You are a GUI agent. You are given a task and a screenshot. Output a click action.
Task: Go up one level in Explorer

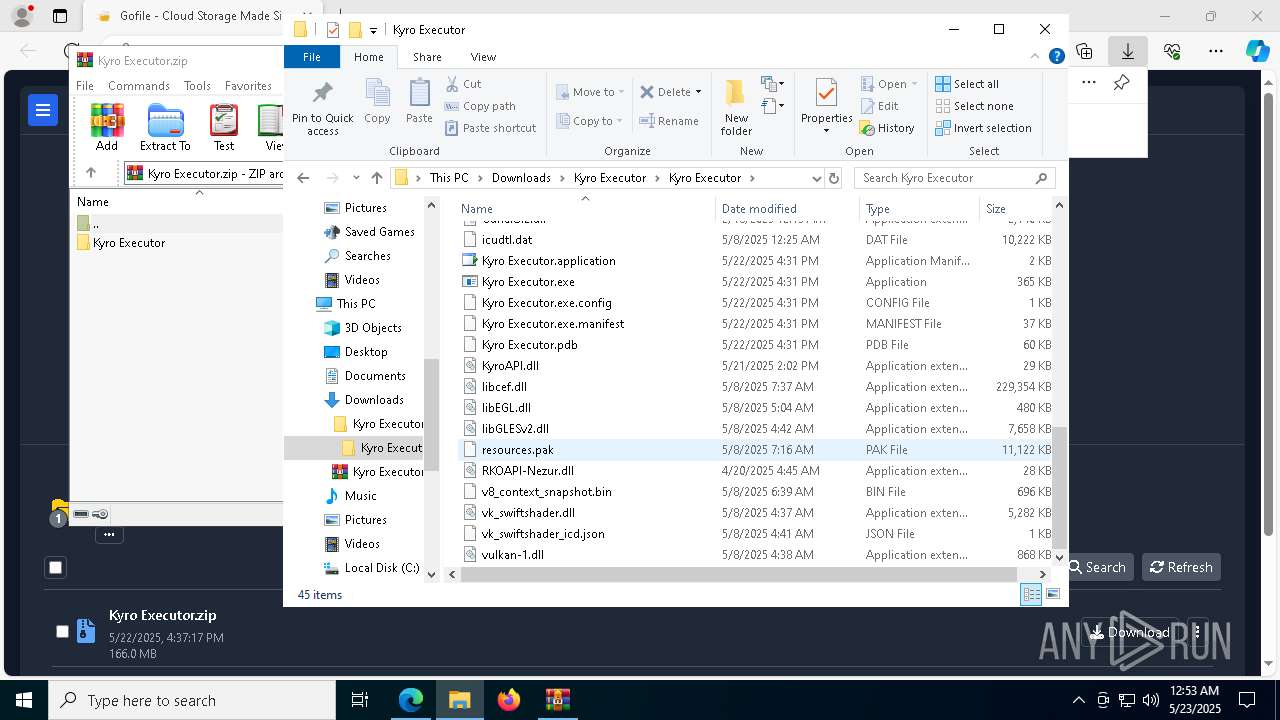377,178
